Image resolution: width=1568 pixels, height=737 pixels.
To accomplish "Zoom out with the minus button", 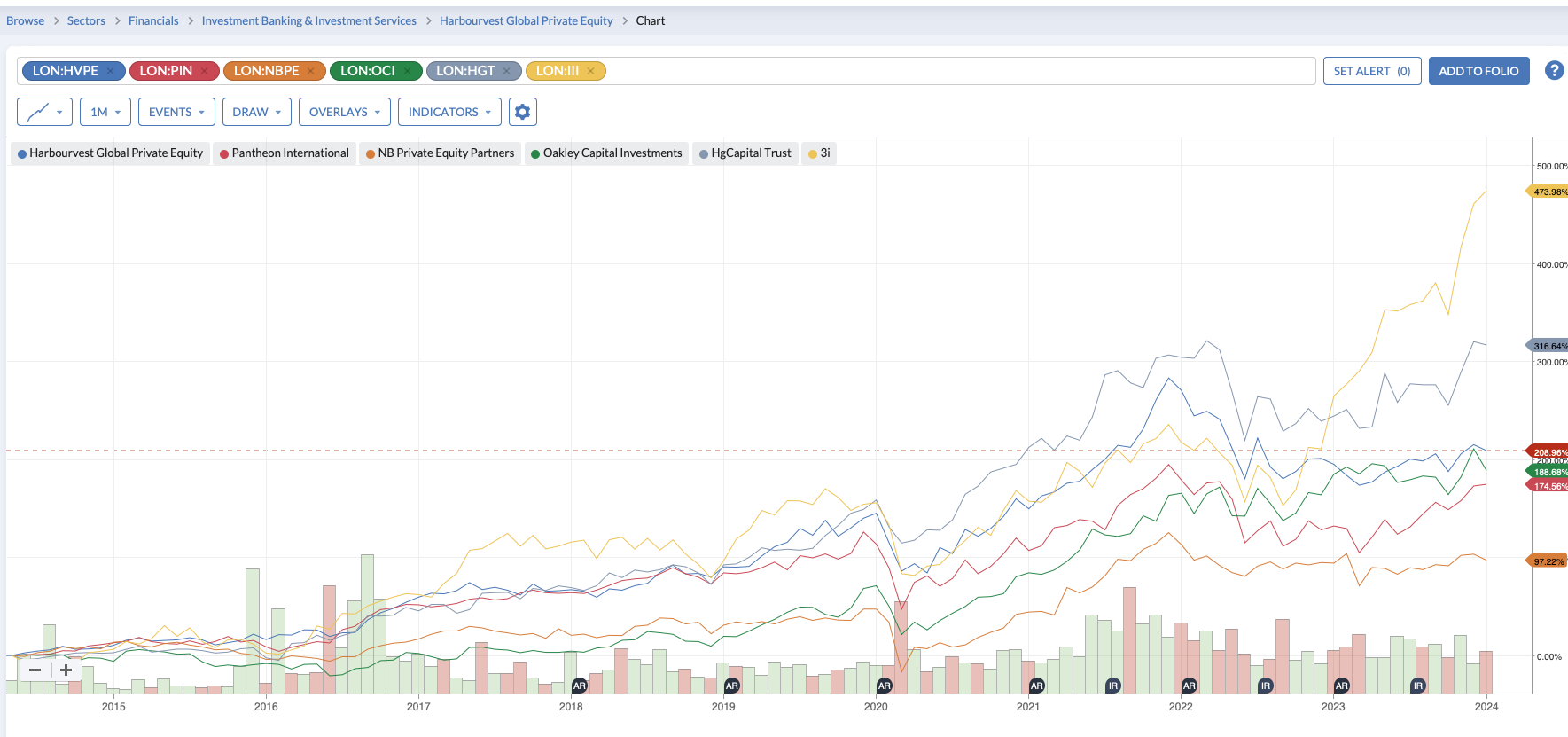I will click(35, 670).
